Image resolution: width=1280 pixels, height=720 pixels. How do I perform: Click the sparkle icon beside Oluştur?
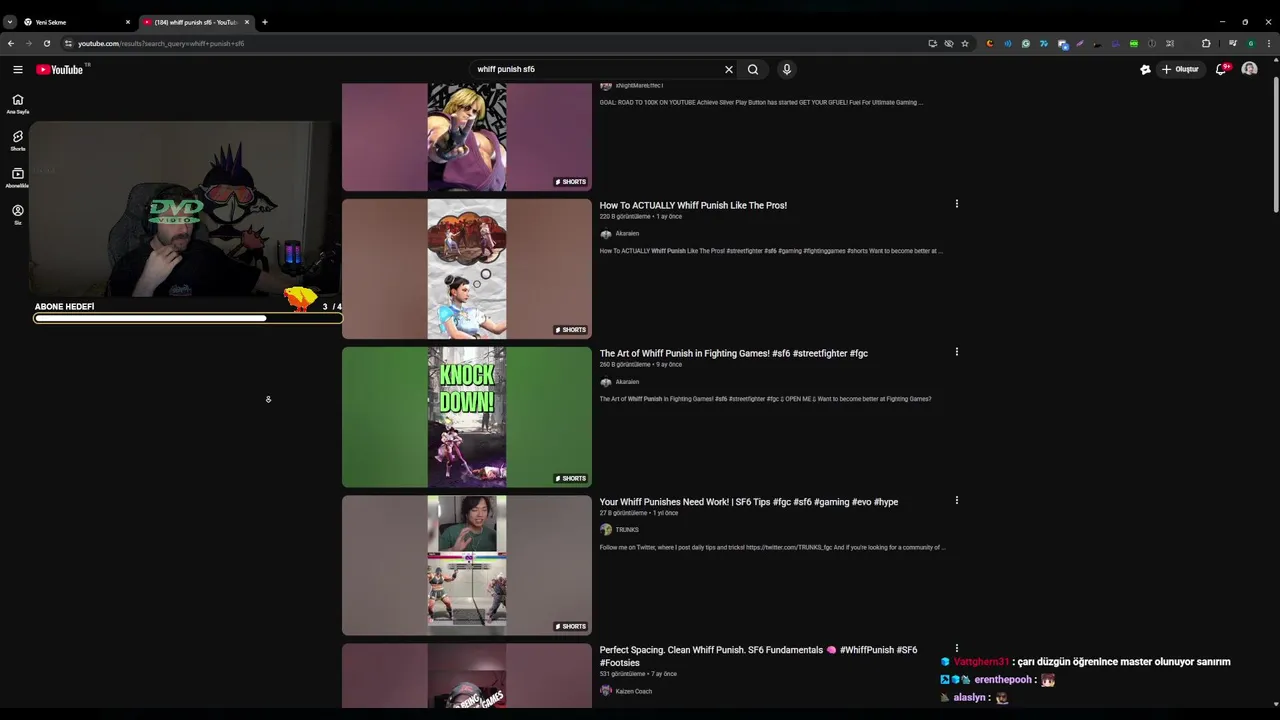(x=1145, y=69)
